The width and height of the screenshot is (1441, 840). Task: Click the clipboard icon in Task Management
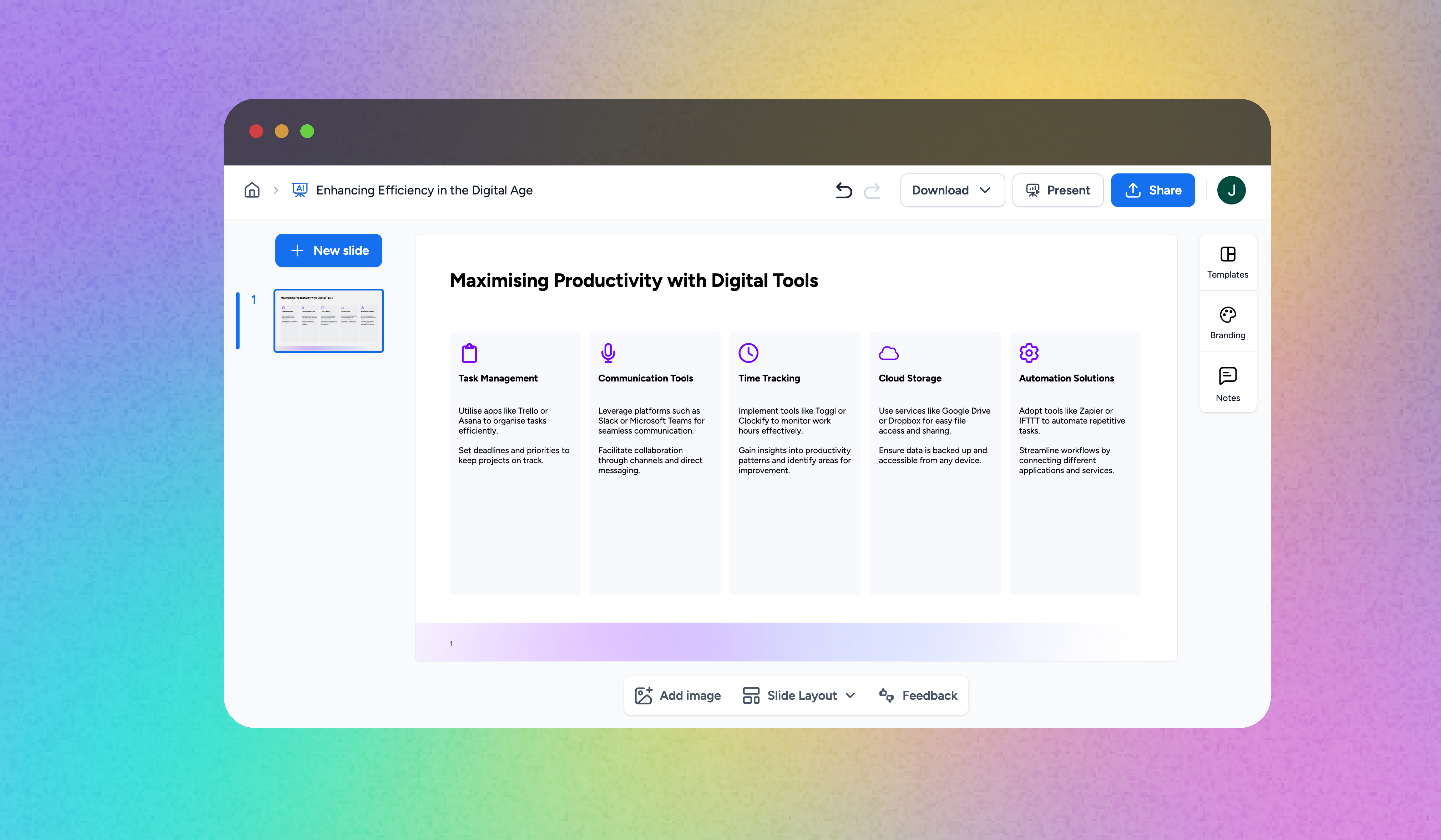469,353
